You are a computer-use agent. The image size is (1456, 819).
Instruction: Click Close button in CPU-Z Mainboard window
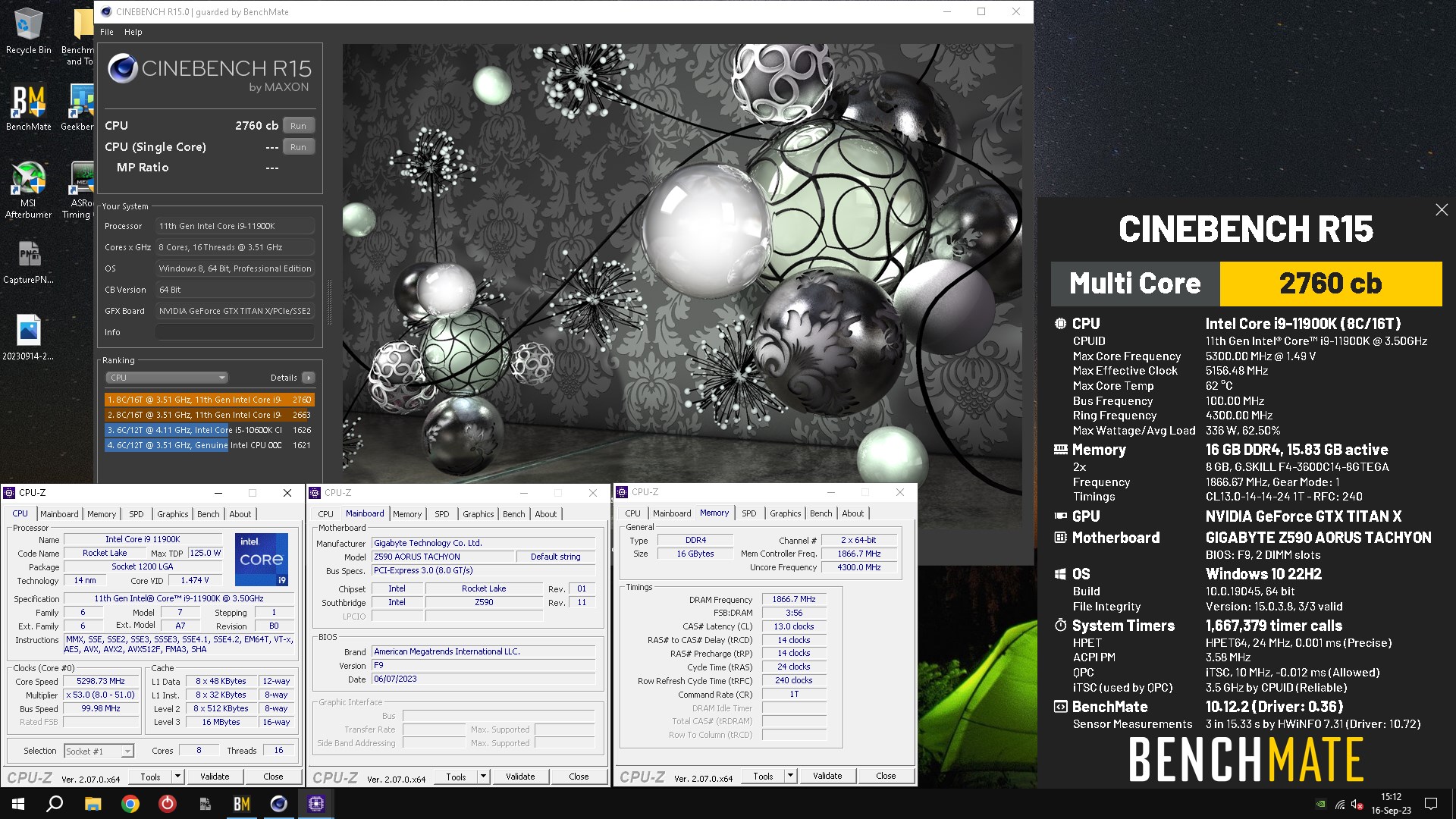[579, 777]
